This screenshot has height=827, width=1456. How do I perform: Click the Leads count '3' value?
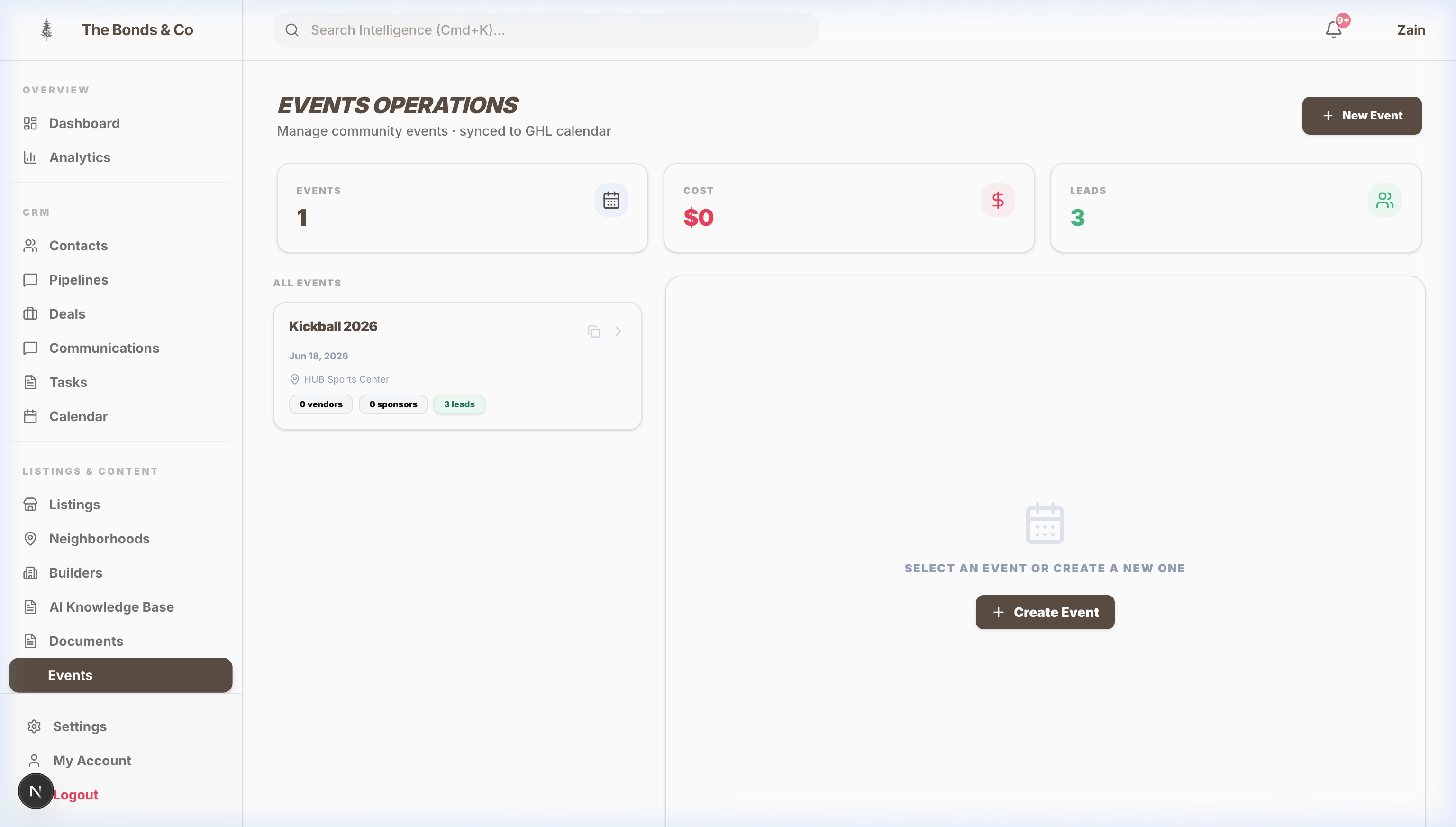[1077, 218]
